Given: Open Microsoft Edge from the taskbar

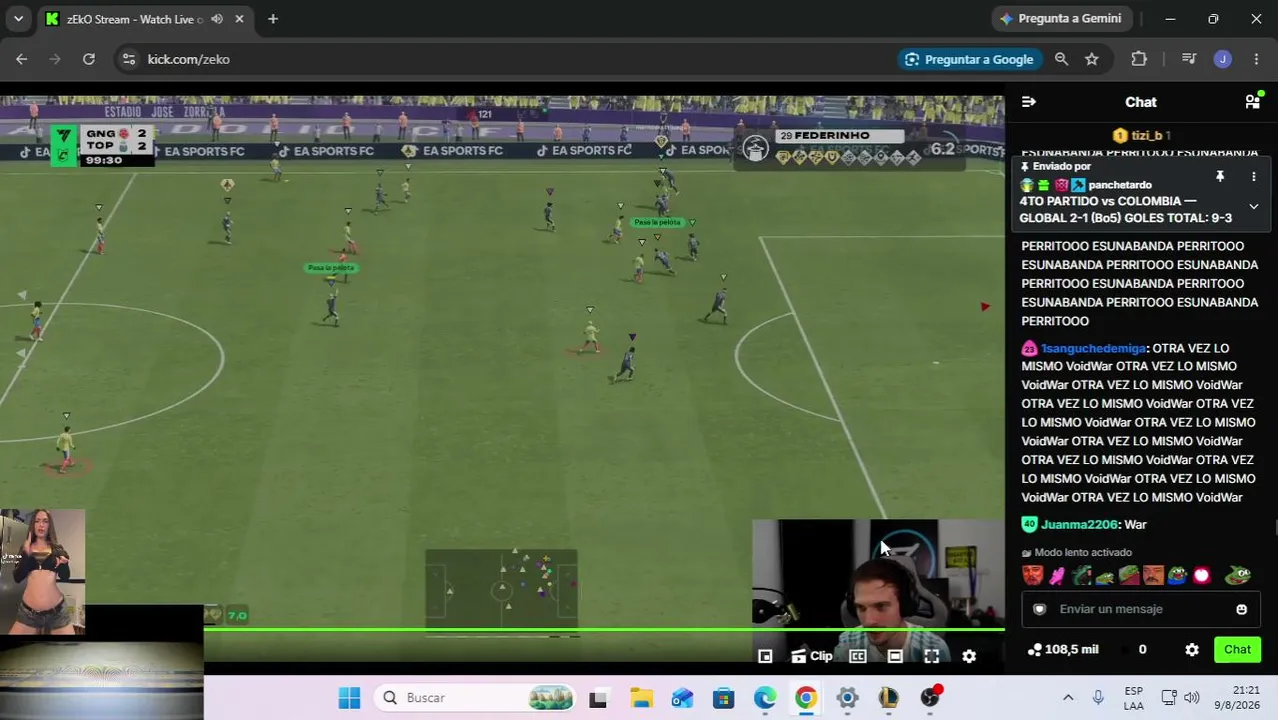Looking at the screenshot, I should point(765,698).
